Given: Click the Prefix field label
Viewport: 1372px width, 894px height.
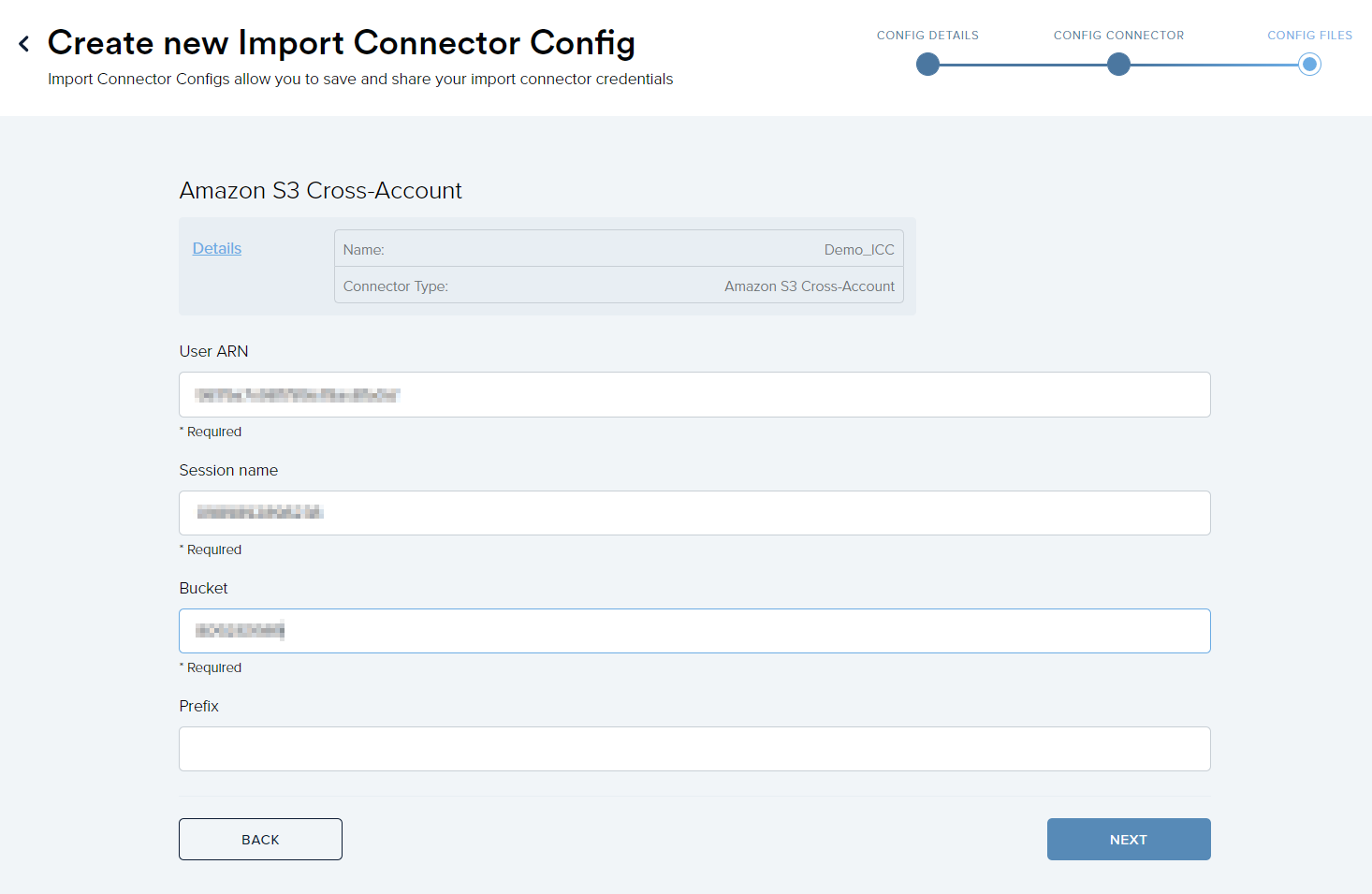Looking at the screenshot, I should tap(198, 706).
